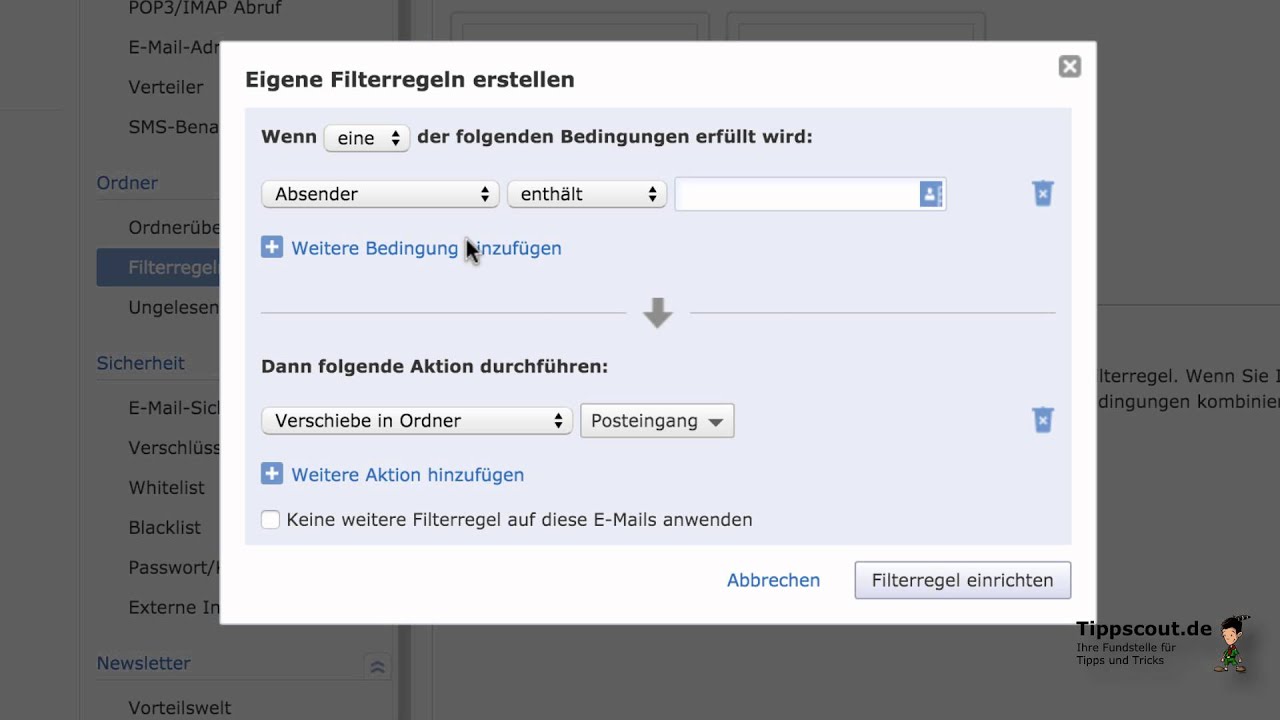Click 'Weitere Aktion hinzufügen' link
1280x720 pixels.
(407, 475)
